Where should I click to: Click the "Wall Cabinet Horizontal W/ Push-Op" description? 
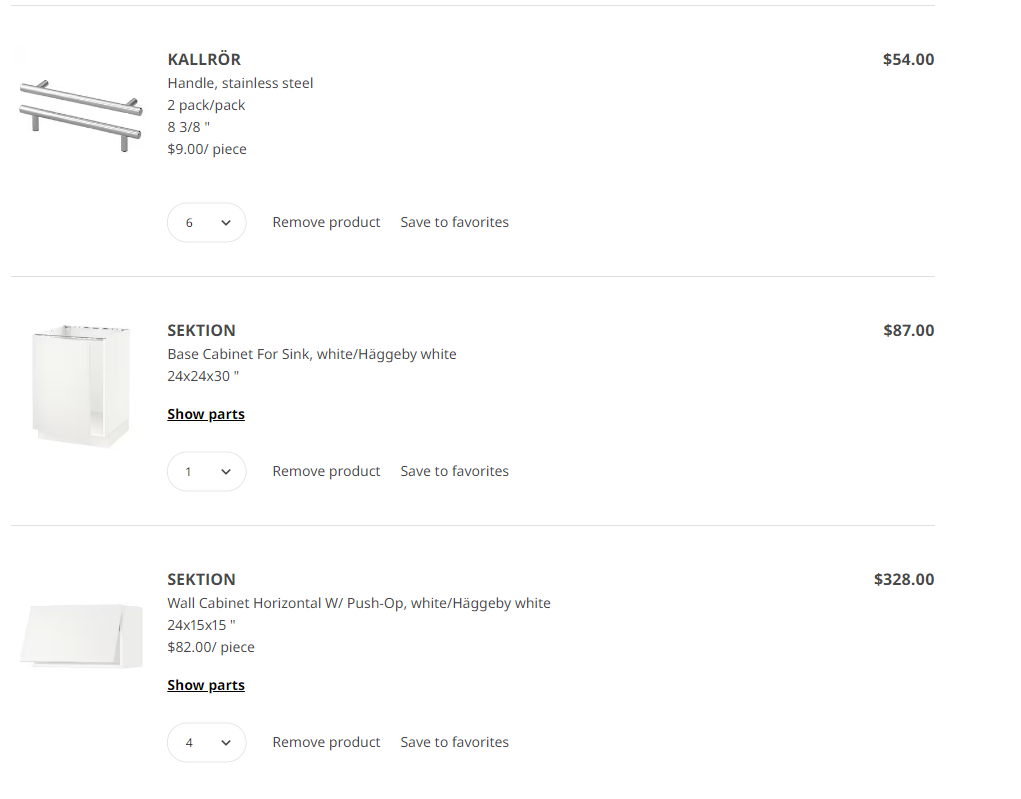(x=358, y=603)
